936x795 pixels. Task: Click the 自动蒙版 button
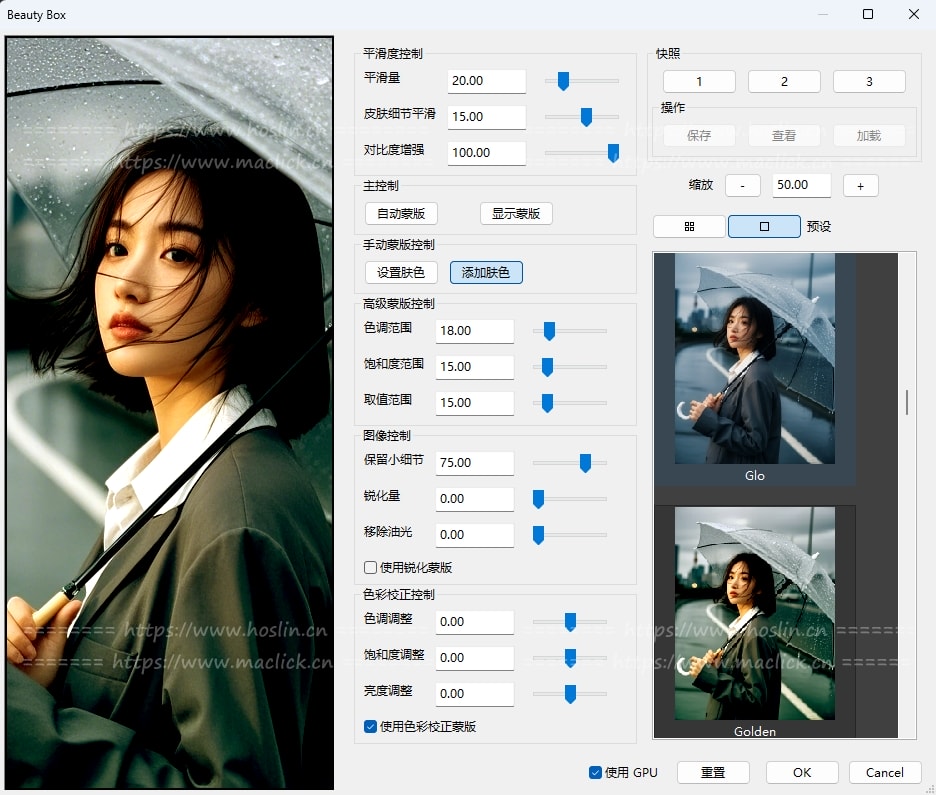(x=401, y=214)
